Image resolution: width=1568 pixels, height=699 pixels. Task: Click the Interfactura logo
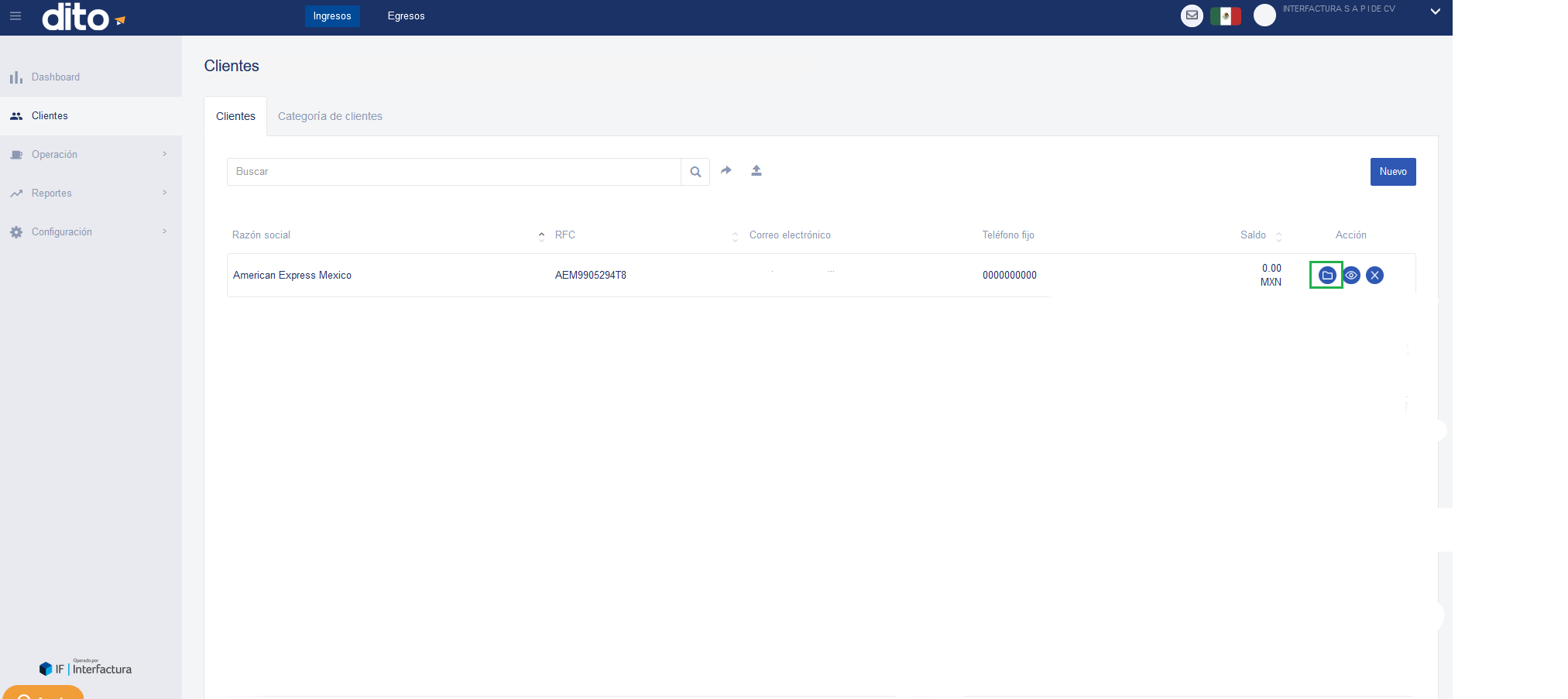pos(85,668)
